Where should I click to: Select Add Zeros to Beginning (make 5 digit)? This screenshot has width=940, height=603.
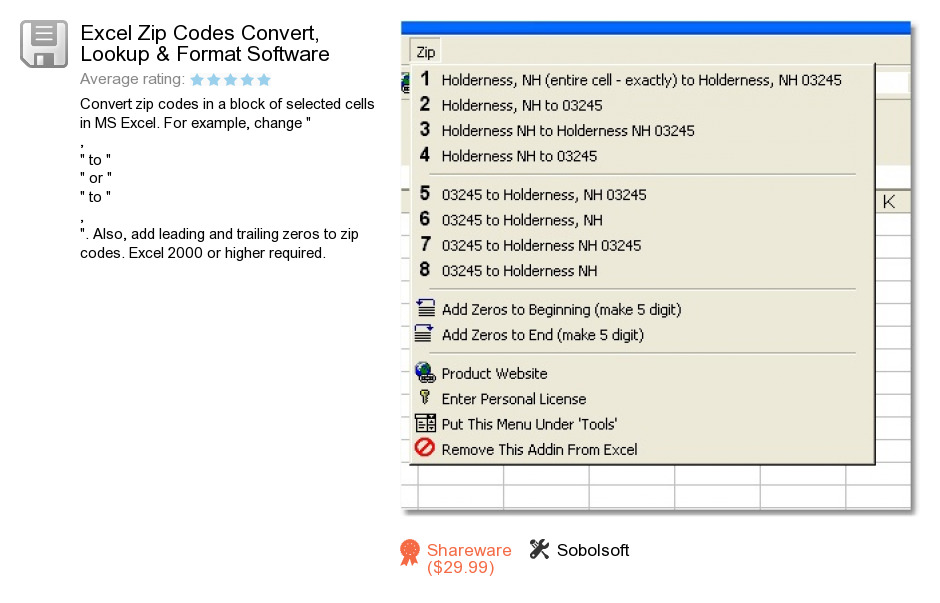click(x=642, y=309)
